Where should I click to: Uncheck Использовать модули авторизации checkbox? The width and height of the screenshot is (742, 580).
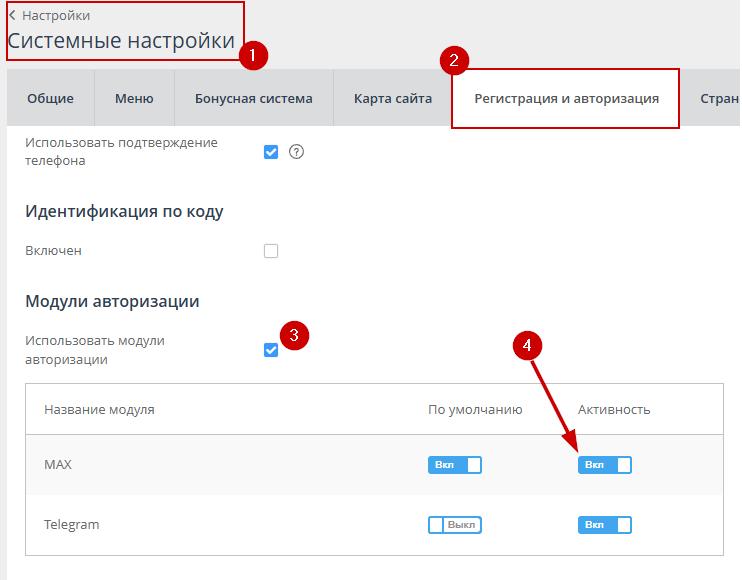point(271,350)
